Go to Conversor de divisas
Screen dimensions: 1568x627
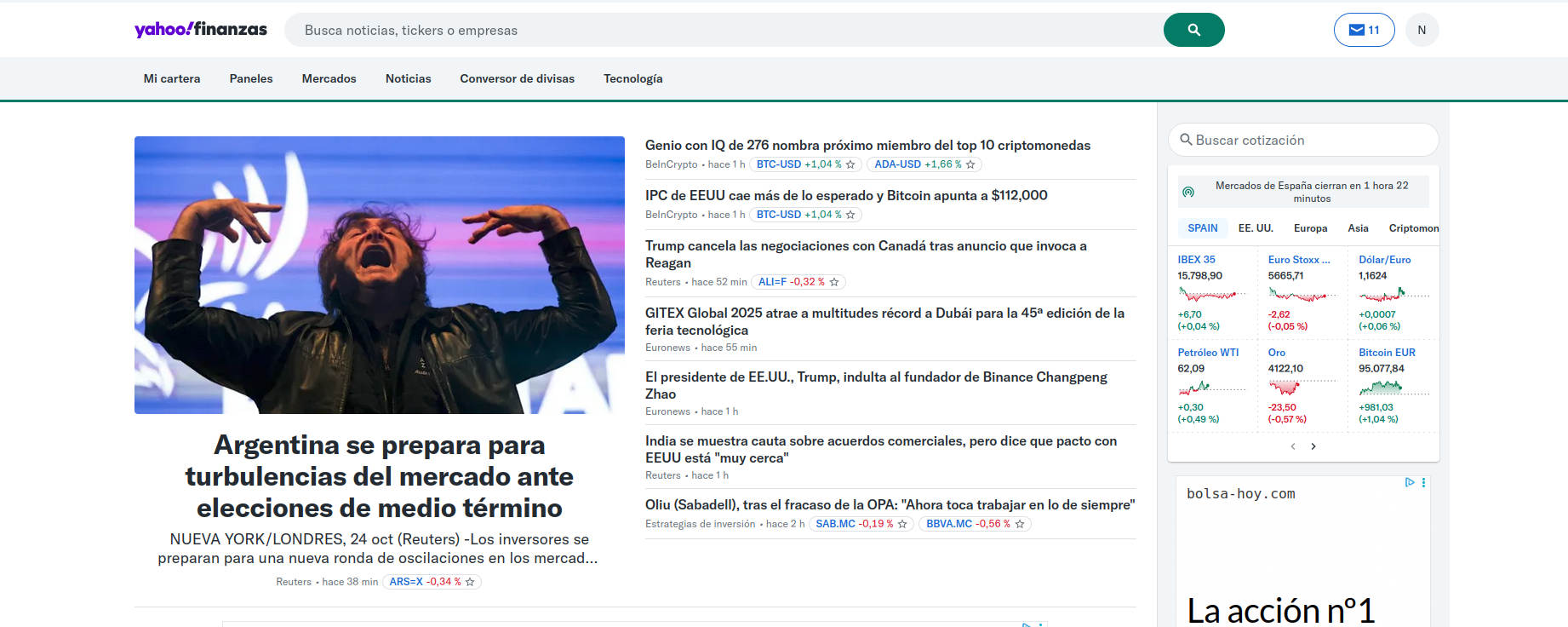tap(518, 78)
